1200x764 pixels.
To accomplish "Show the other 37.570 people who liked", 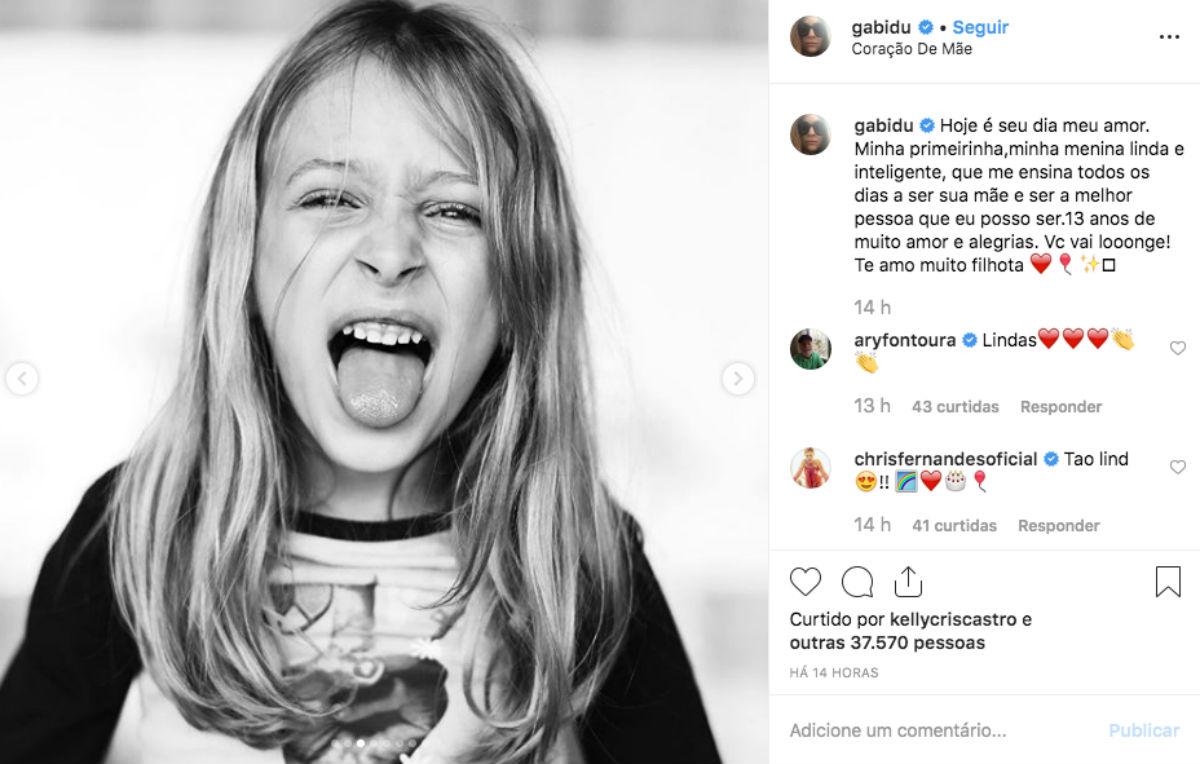I will (x=887, y=643).
